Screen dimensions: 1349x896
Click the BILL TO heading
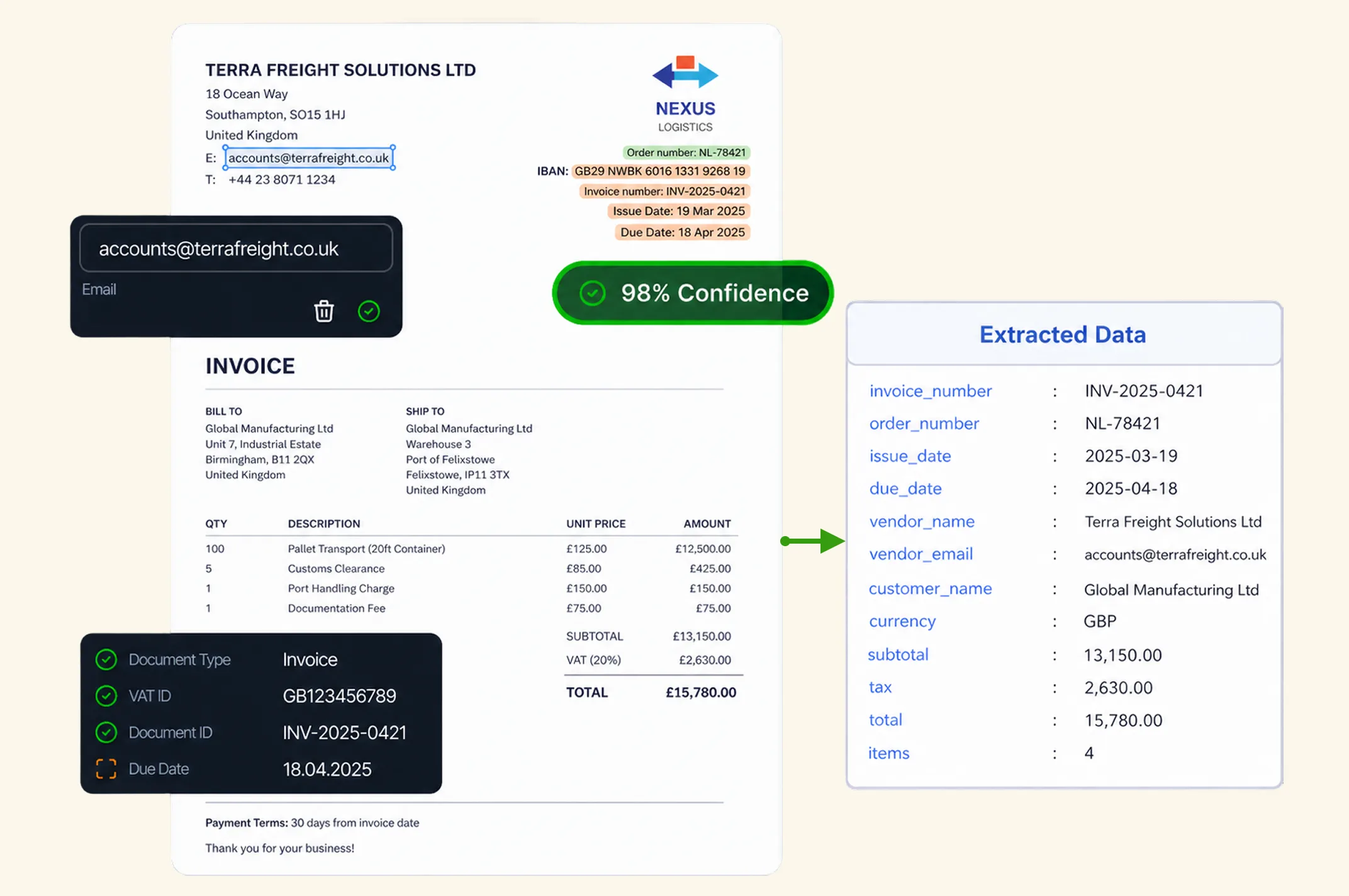[x=223, y=412]
